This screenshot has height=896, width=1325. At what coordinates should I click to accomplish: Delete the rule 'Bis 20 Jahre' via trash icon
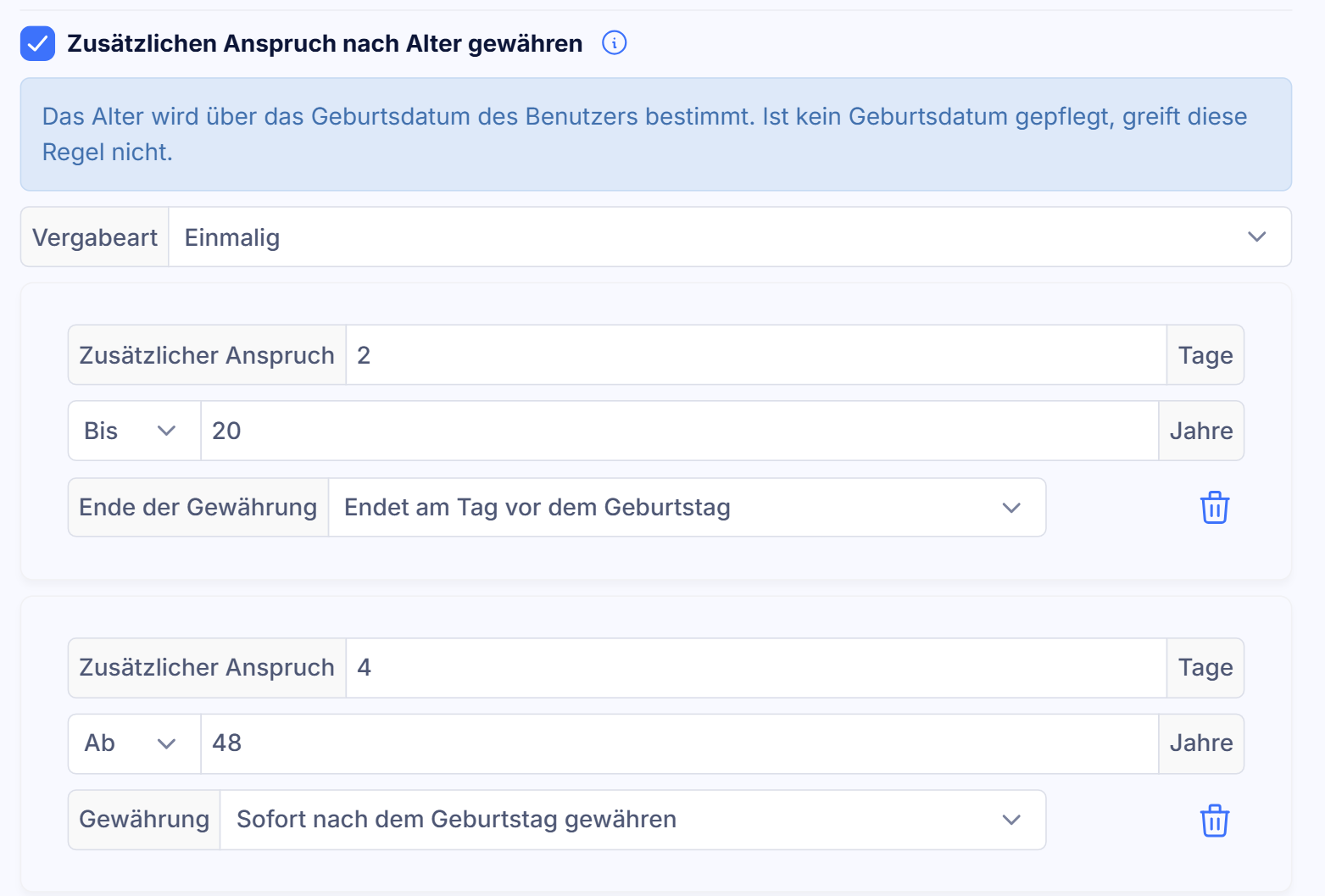click(1214, 508)
